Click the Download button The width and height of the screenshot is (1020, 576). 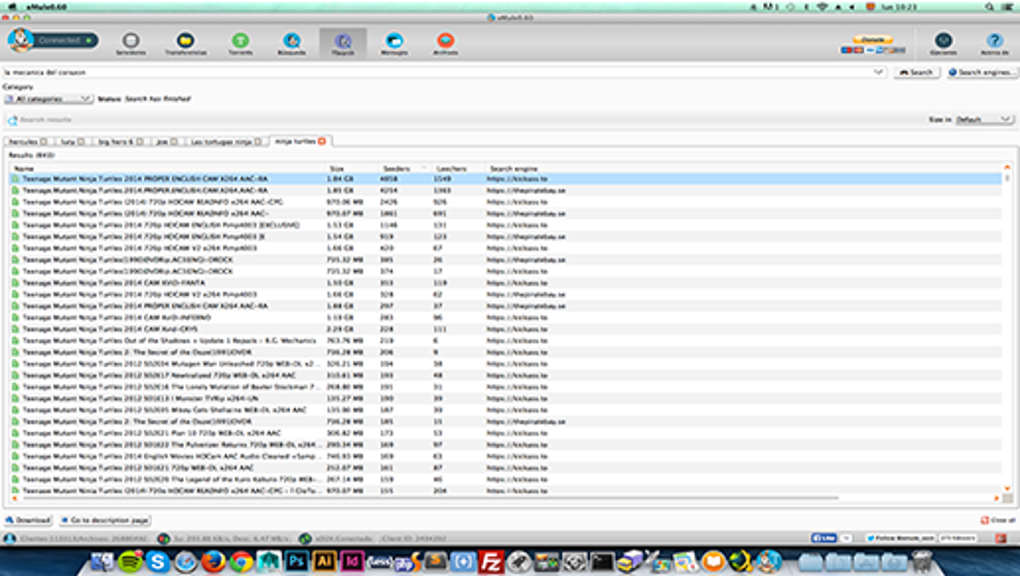click(28, 520)
